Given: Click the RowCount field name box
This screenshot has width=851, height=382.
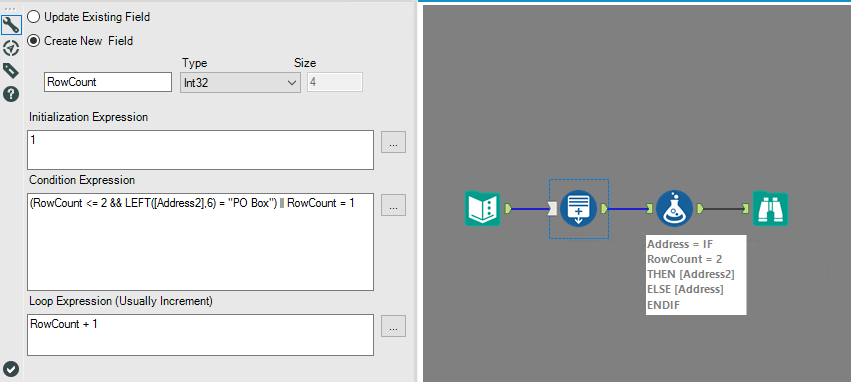Looking at the screenshot, I should click(x=107, y=82).
